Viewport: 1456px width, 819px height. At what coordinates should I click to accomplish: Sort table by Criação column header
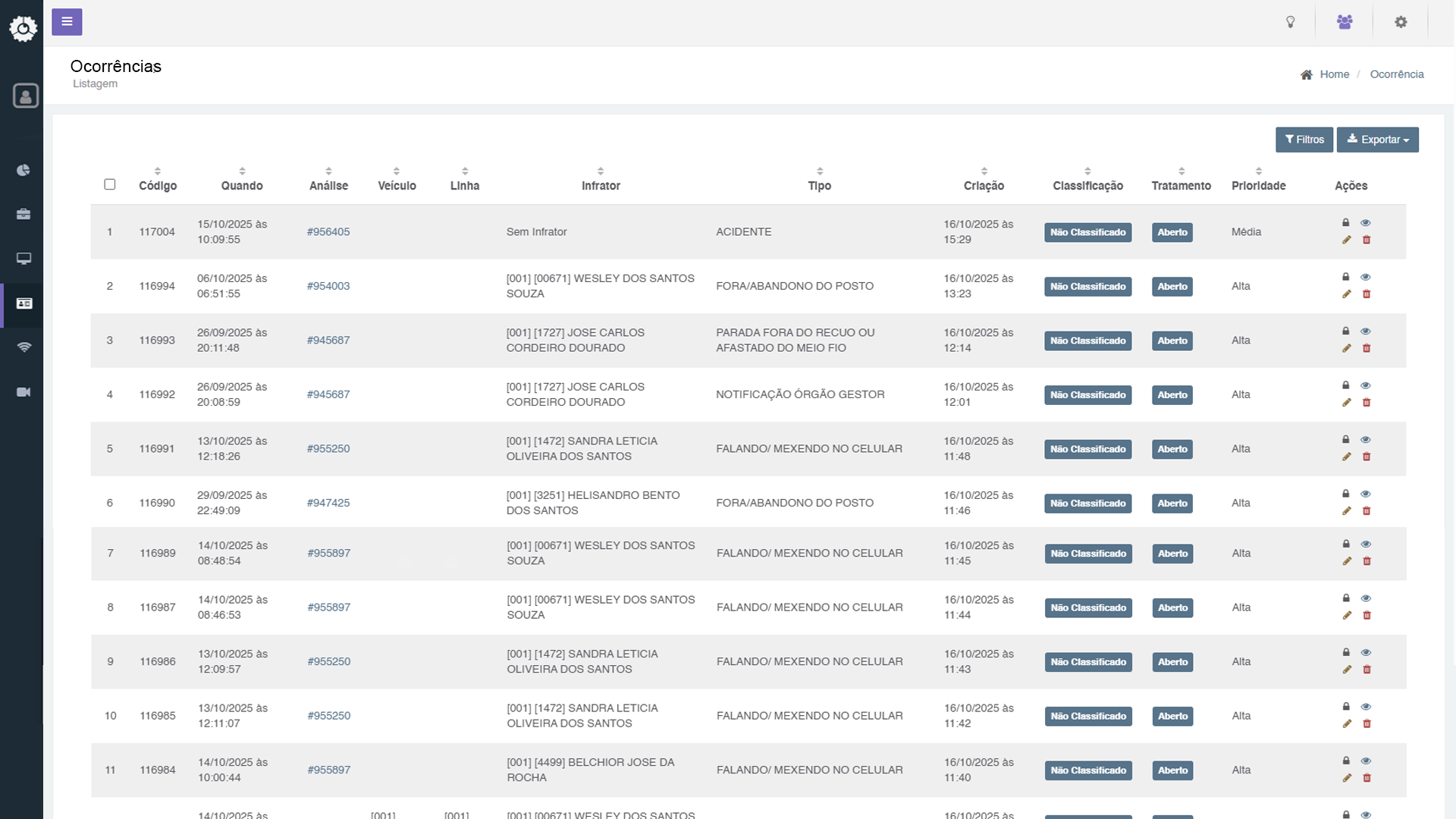(984, 185)
